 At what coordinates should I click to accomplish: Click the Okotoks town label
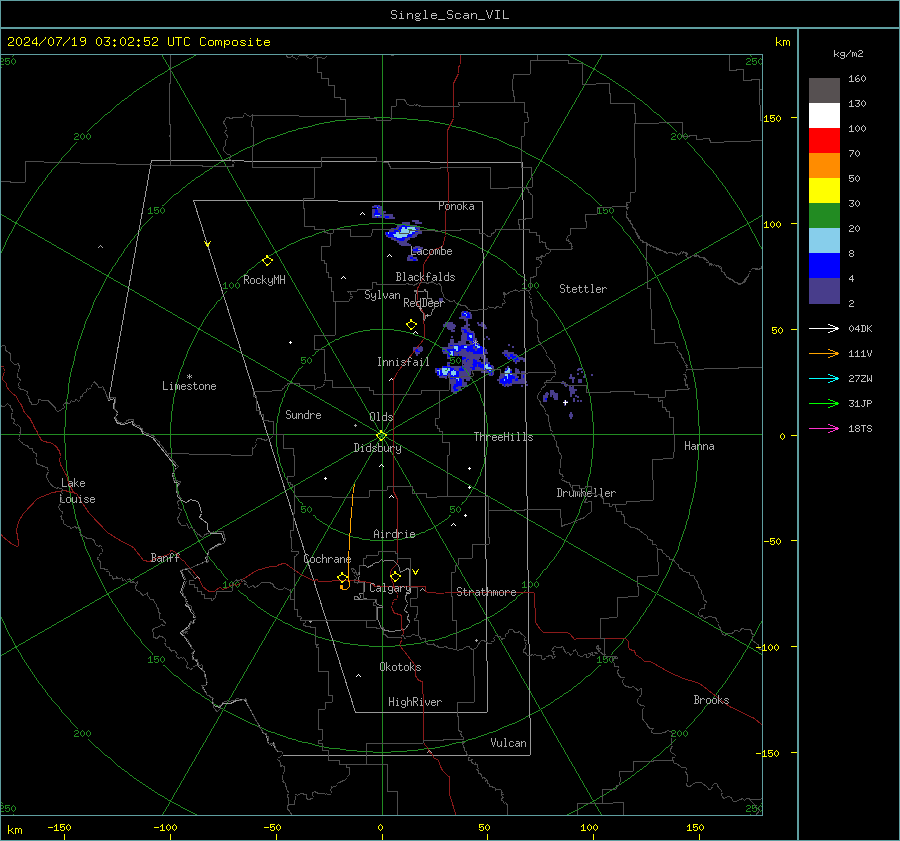click(400, 667)
